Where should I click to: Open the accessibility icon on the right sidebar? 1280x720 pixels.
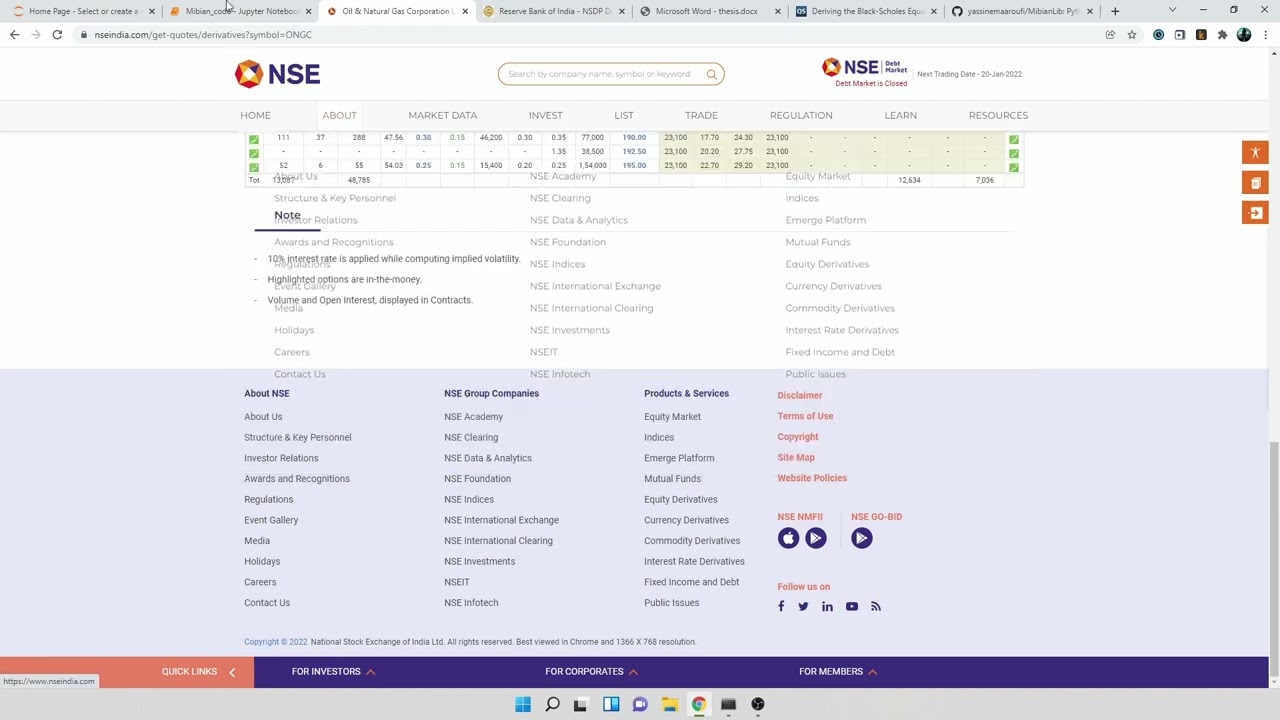1255,153
